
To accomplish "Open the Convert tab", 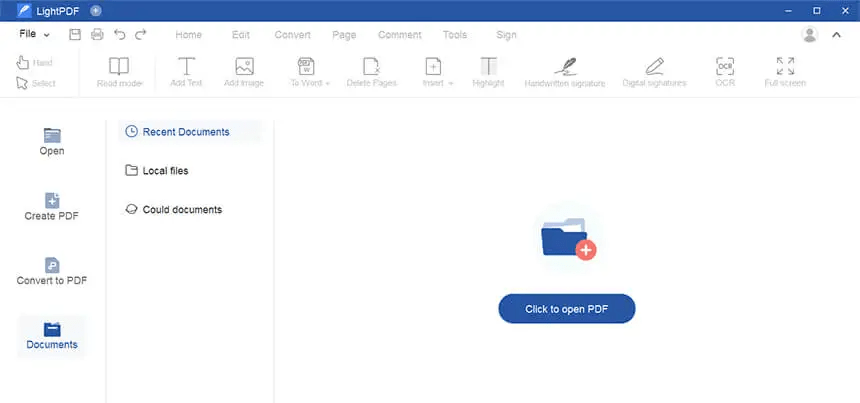I will (293, 35).
